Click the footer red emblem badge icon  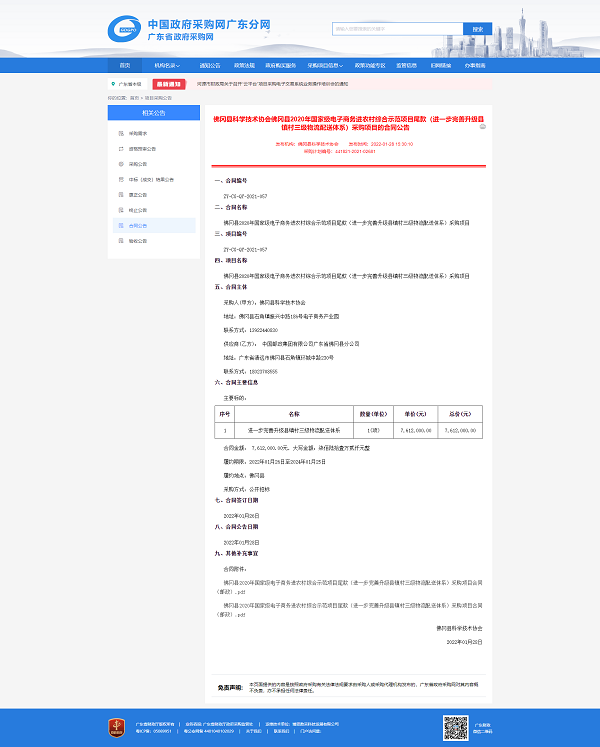pos(116,728)
